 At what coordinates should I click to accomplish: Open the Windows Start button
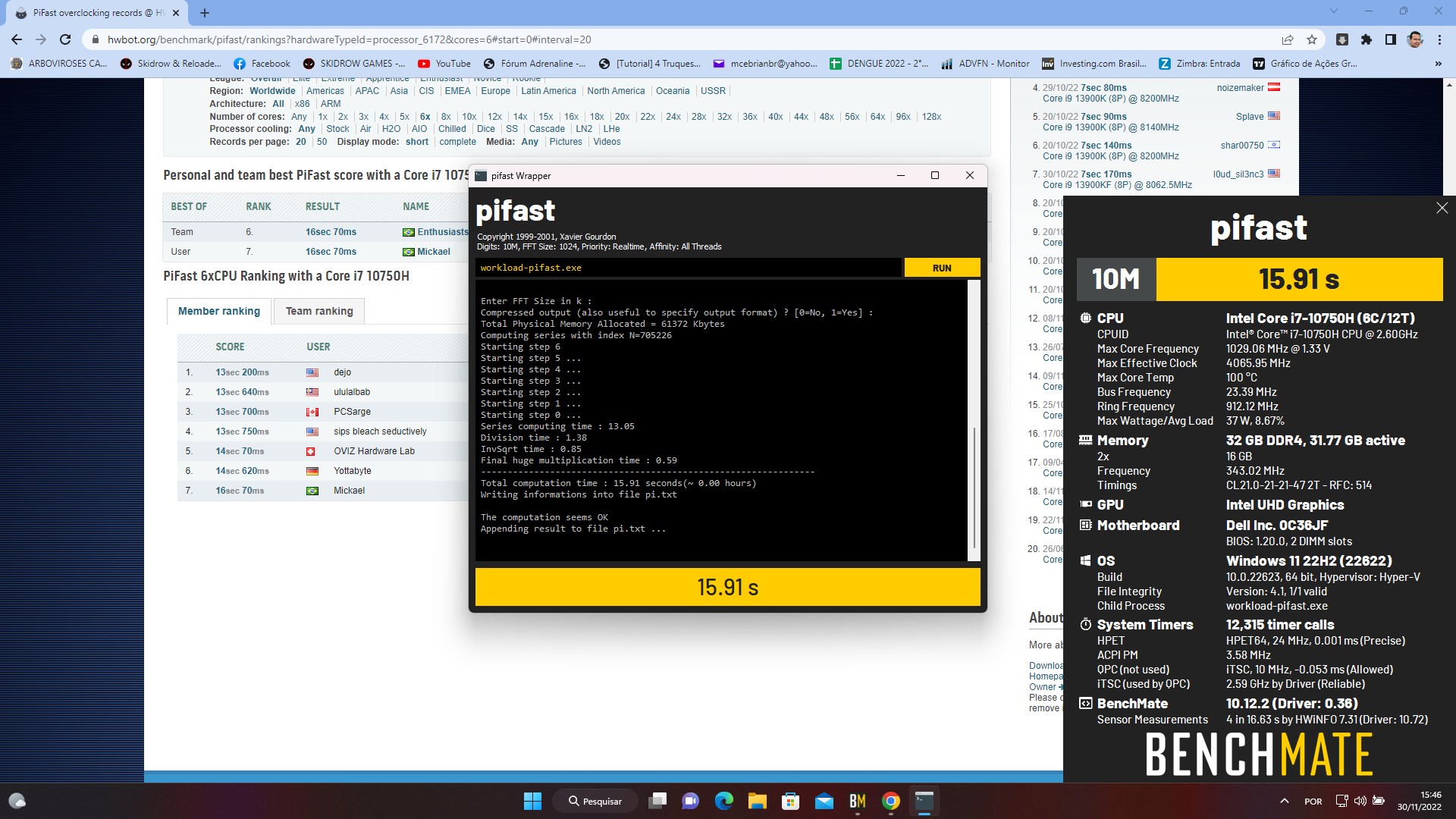532,801
